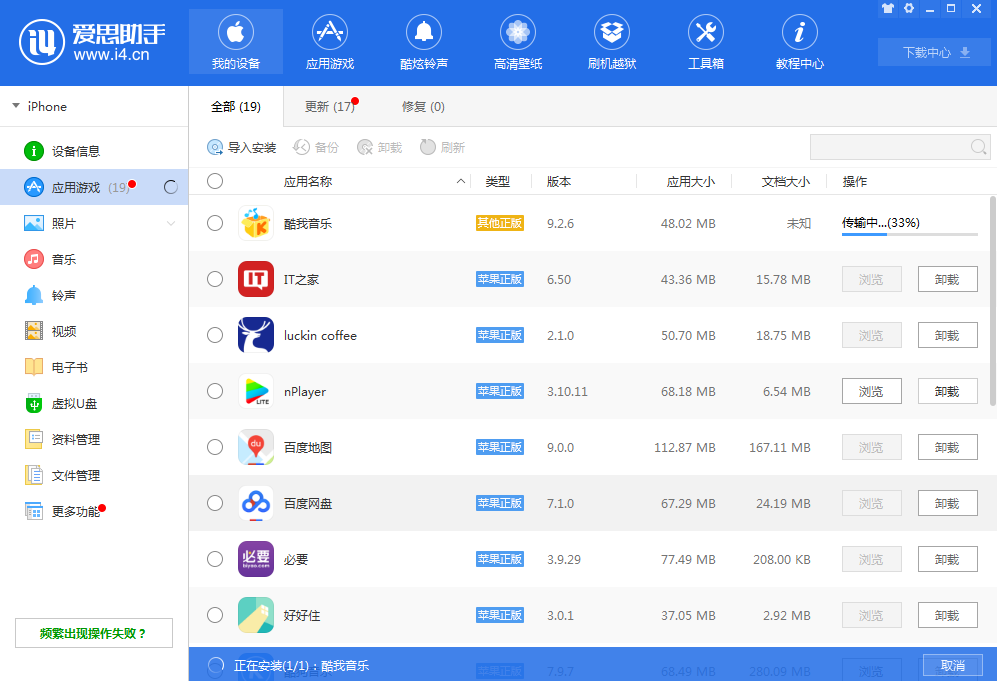The image size is (997, 681).
Task: Select 文件管理 in the sidebar
Action: 94,475
